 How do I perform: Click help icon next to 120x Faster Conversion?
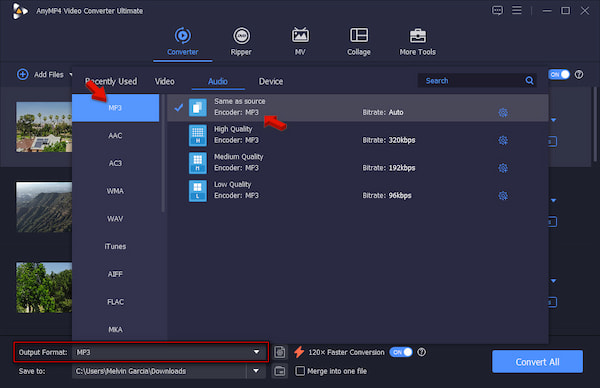pyautogui.click(x=421, y=352)
